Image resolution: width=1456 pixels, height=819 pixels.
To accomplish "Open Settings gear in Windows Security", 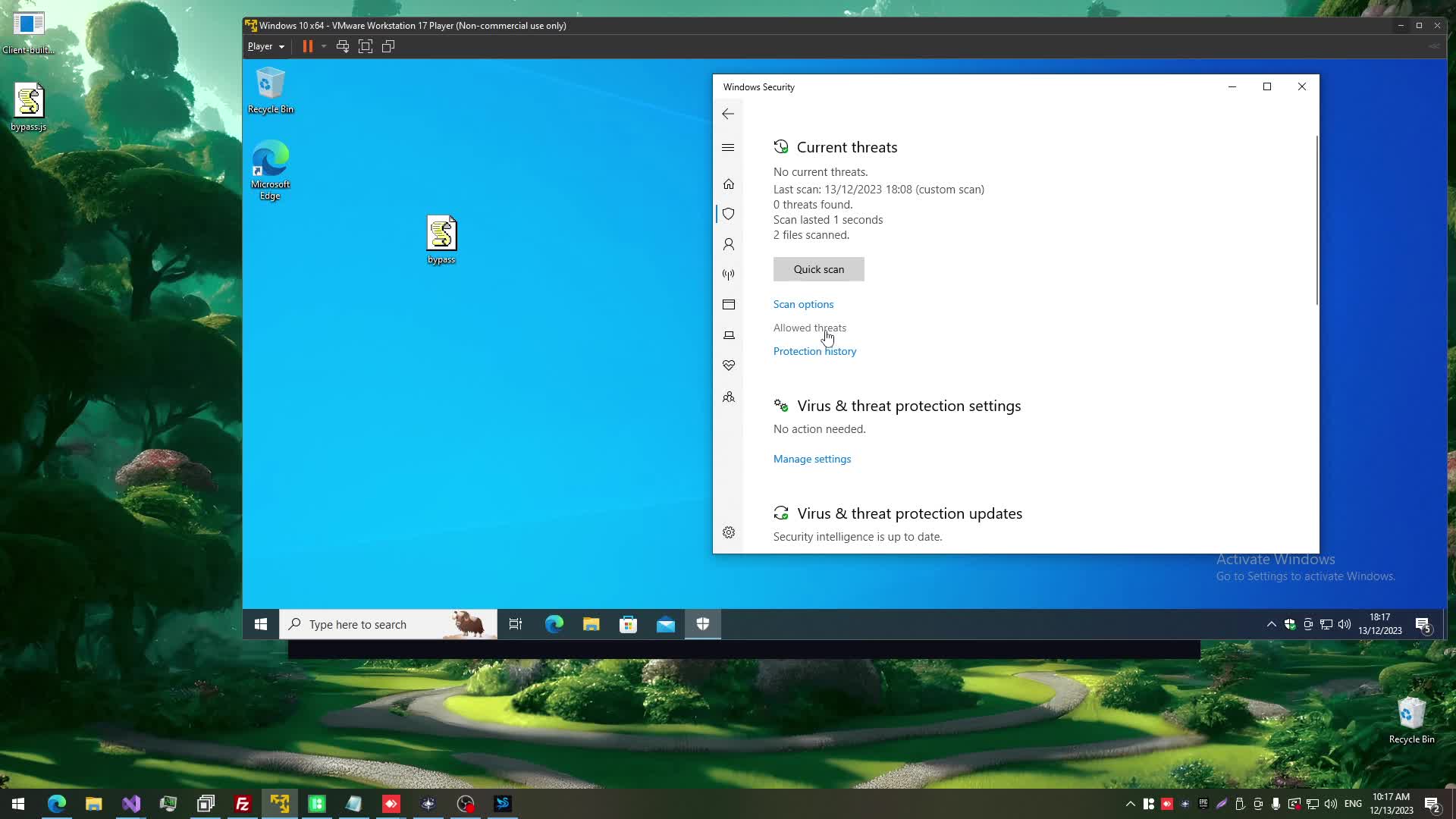I will click(729, 532).
